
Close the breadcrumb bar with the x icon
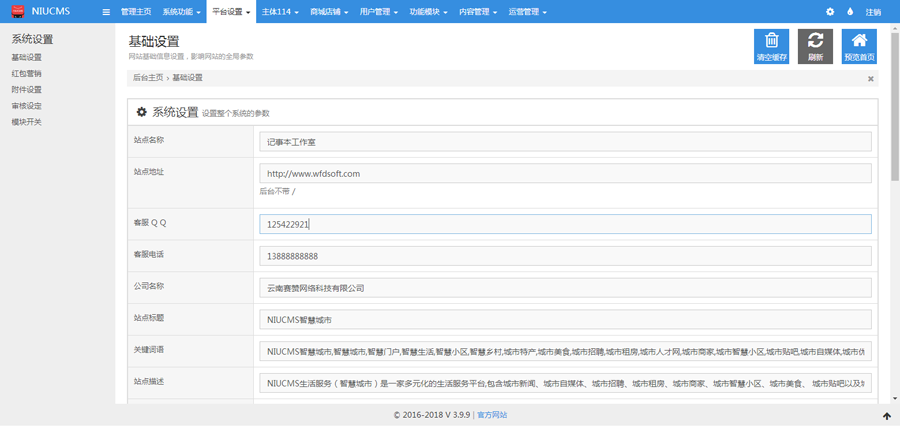(870, 79)
